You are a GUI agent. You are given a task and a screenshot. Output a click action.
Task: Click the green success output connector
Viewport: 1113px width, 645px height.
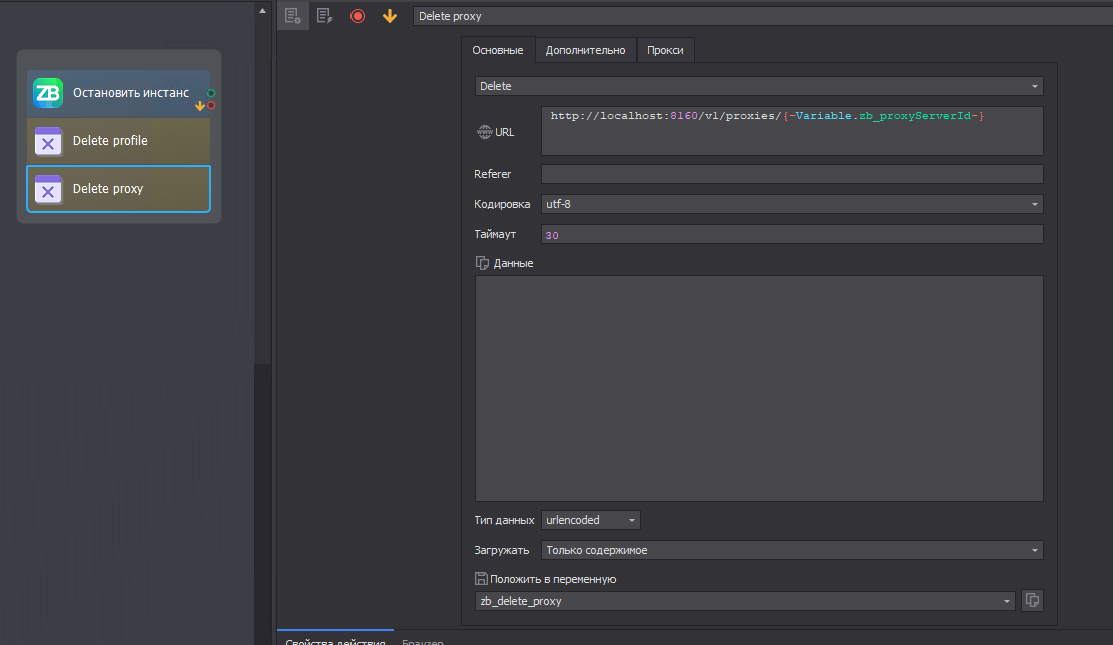(x=211, y=93)
